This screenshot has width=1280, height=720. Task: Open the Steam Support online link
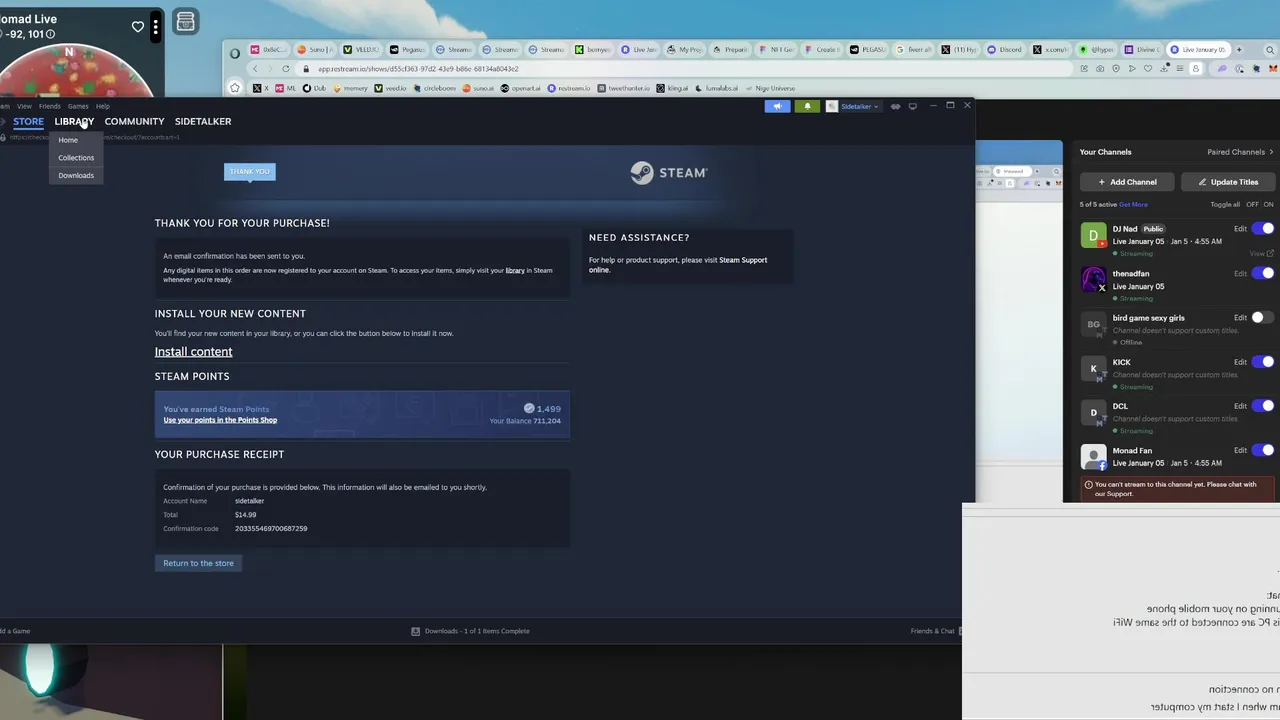743,260
